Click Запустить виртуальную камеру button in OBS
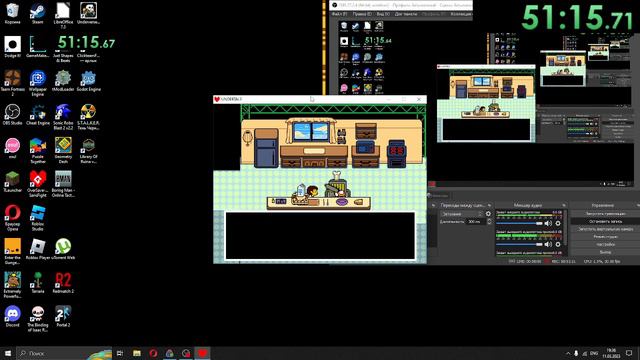Image resolution: width=640 pixels, height=360 pixels. point(605,229)
